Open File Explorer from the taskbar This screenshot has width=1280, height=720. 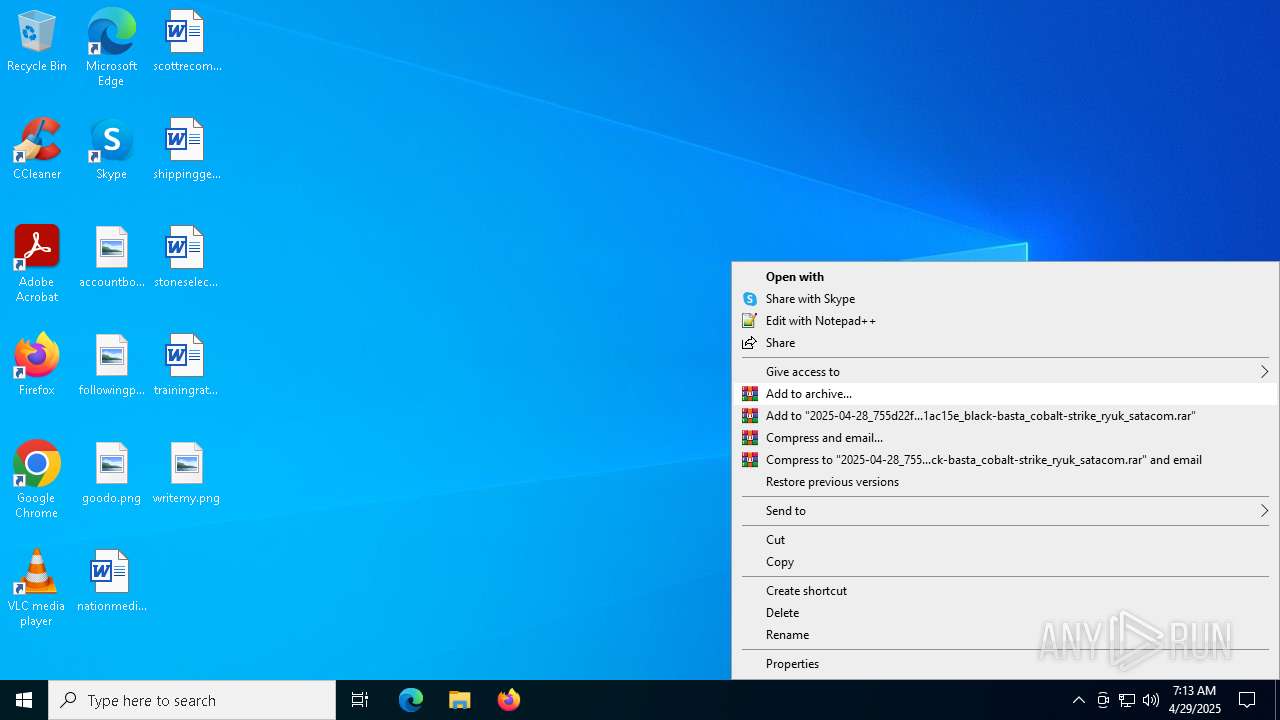point(460,700)
